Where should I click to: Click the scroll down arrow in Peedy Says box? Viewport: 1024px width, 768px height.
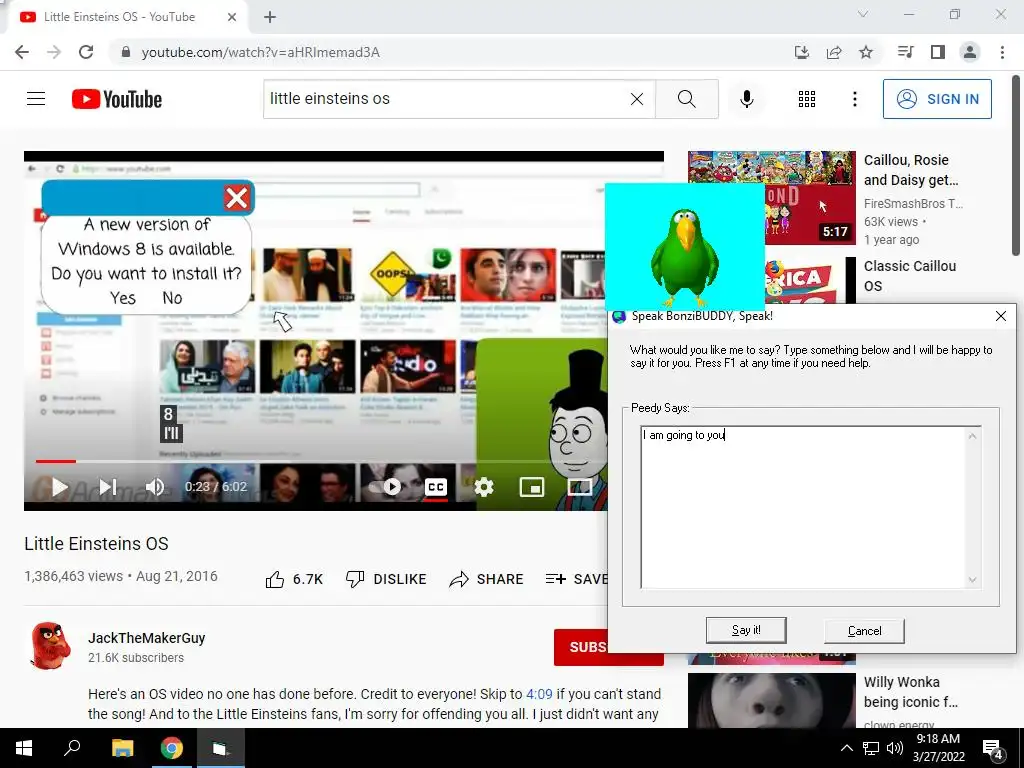(x=972, y=579)
